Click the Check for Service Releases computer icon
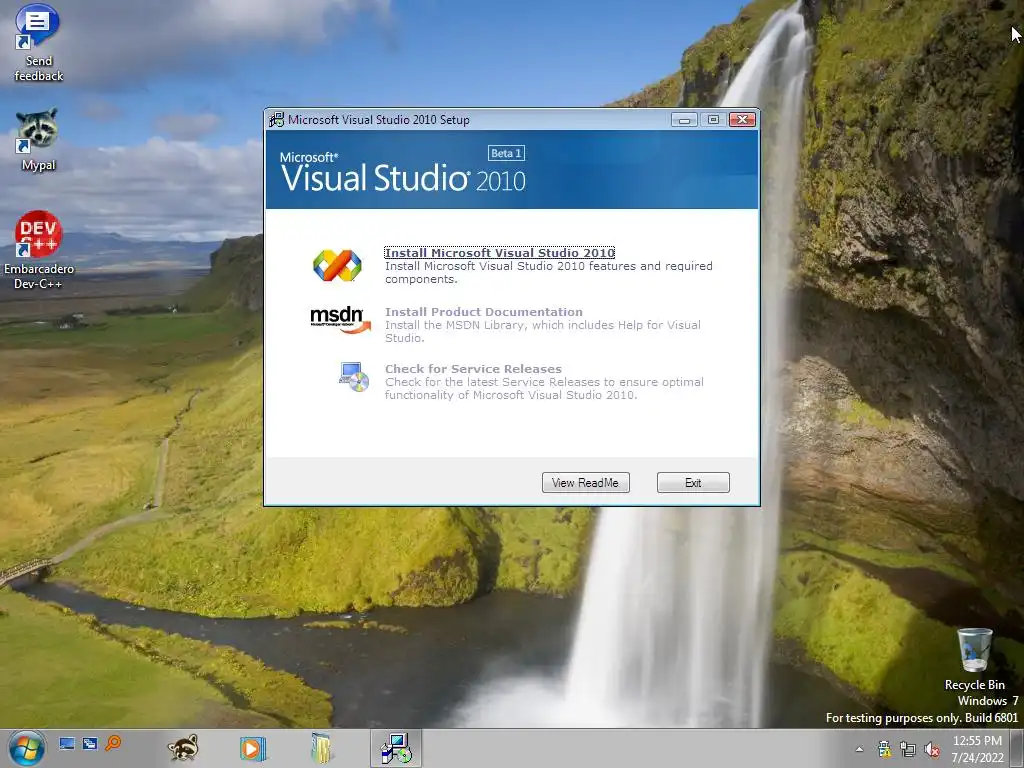 (x=354, y=377)
